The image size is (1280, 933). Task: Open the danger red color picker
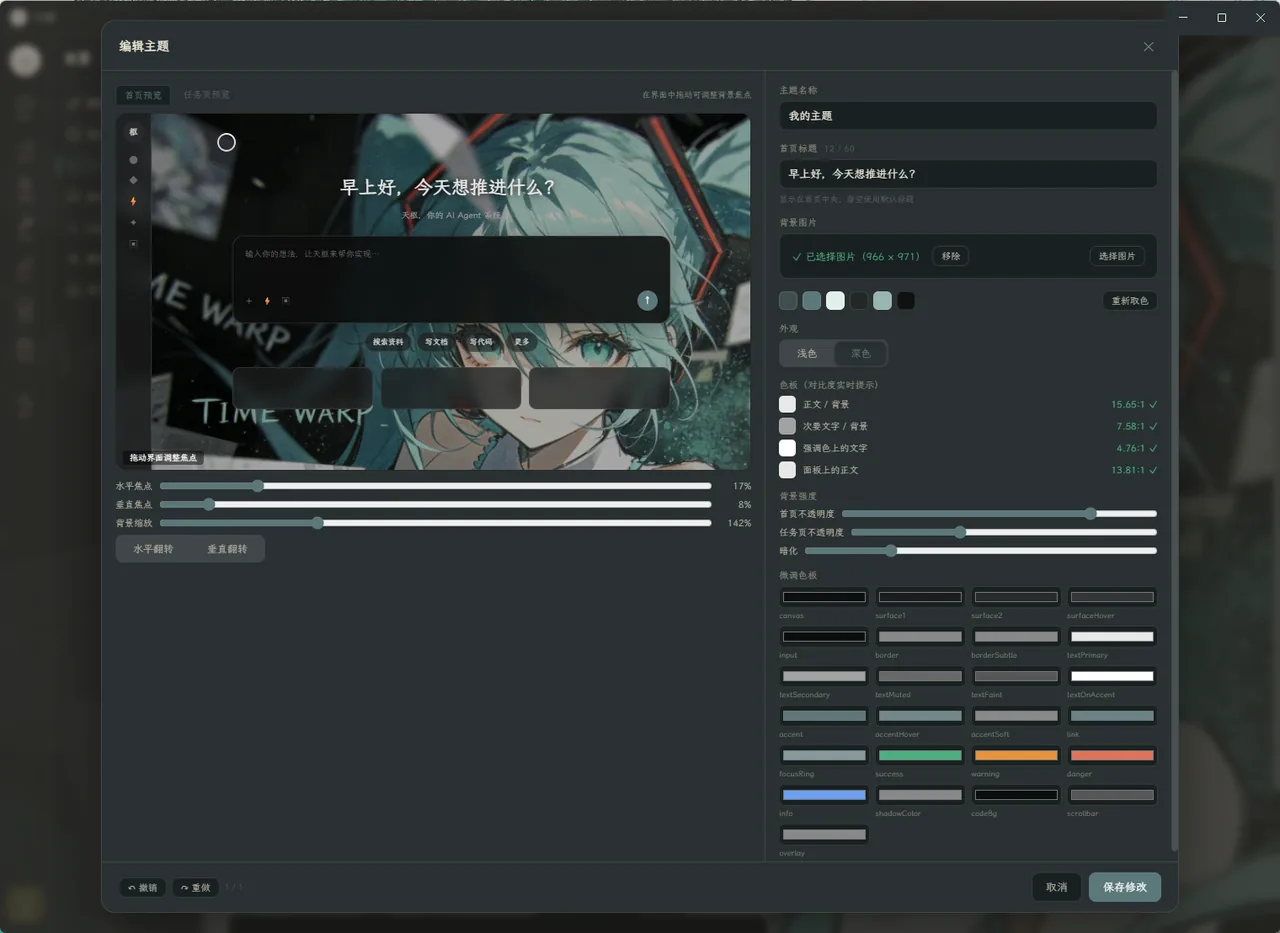pos(1112,756)
